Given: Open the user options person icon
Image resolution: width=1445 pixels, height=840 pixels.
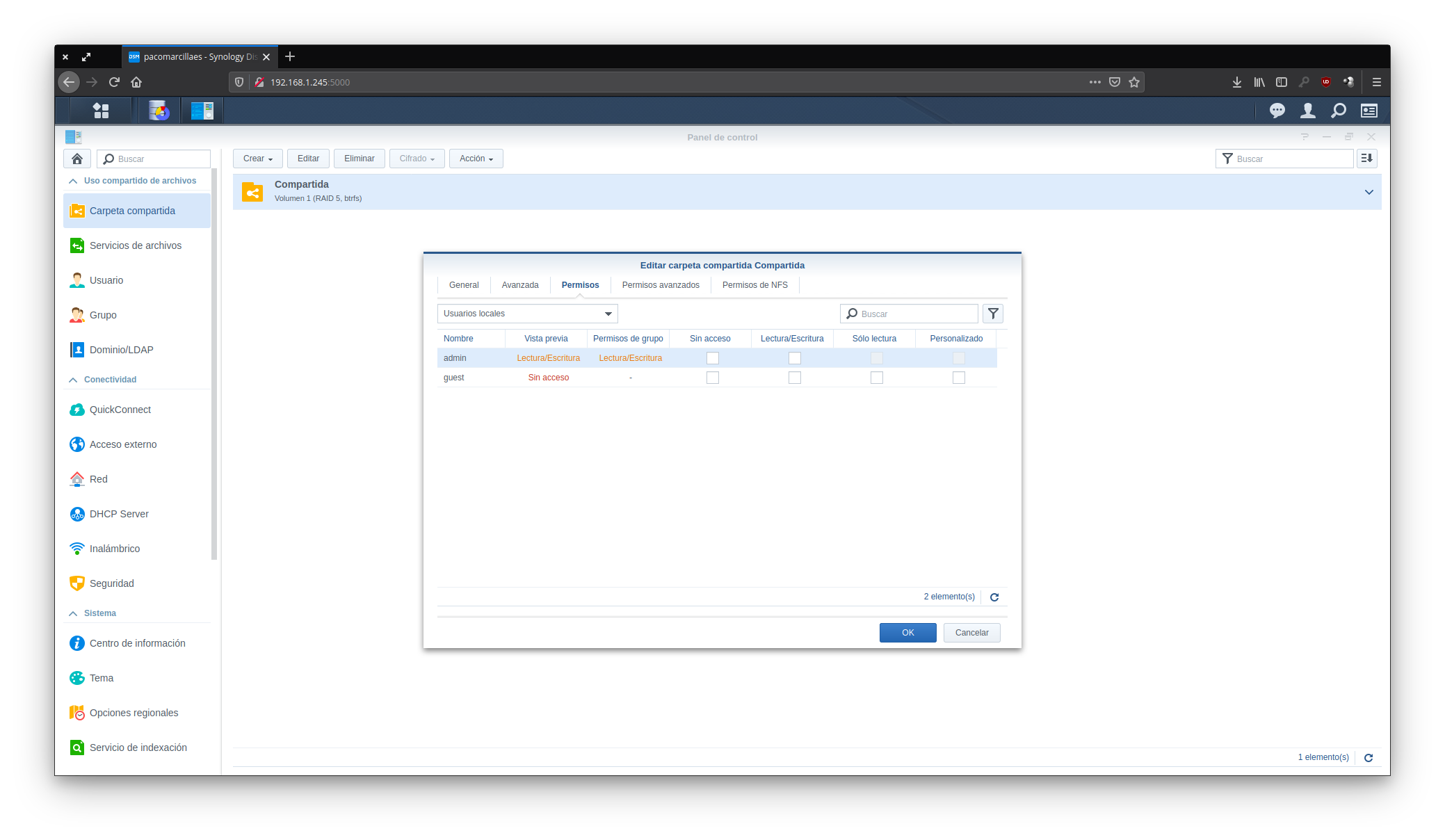Looking at the screenshot, I should click(x=1307, y=111).
